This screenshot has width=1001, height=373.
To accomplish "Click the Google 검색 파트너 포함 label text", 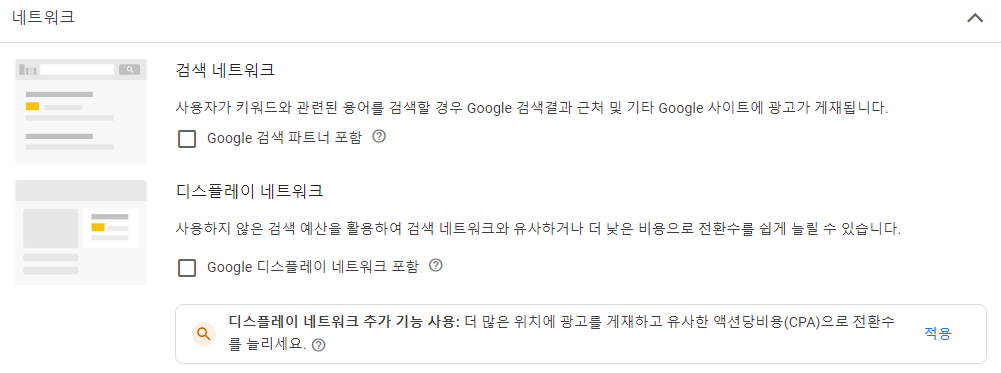I will tap(284, 138).
